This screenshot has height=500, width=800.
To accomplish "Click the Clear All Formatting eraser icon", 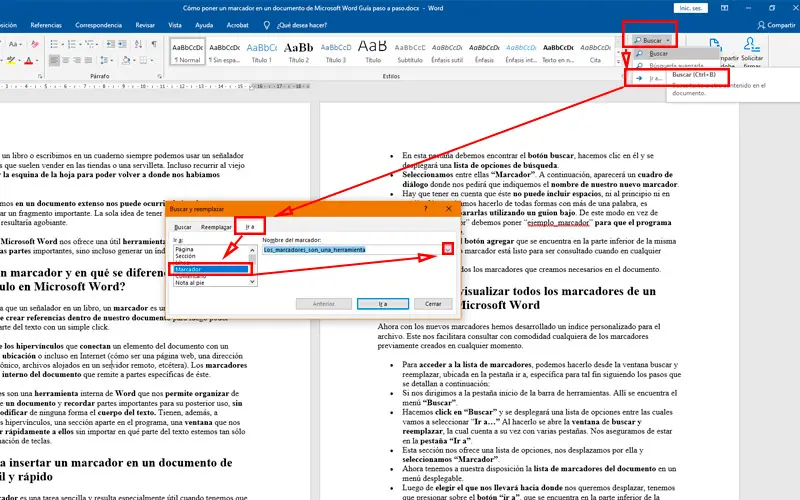I will coord(35,44).
